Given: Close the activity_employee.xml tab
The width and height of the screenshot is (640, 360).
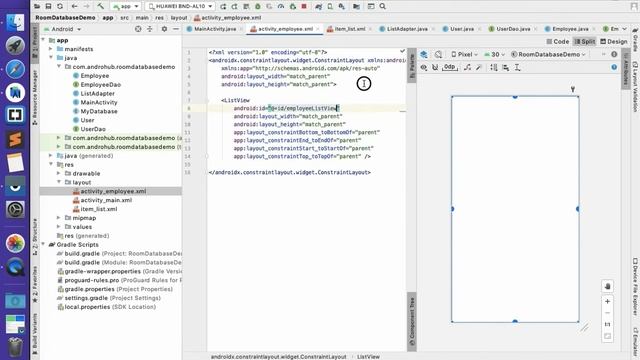Looking at the screenshot, I should coord(317,29).
